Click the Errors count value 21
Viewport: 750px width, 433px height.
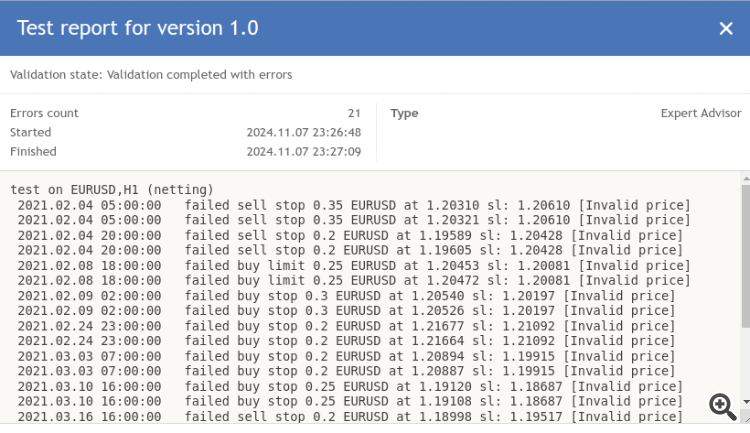(x=354, y=113)
